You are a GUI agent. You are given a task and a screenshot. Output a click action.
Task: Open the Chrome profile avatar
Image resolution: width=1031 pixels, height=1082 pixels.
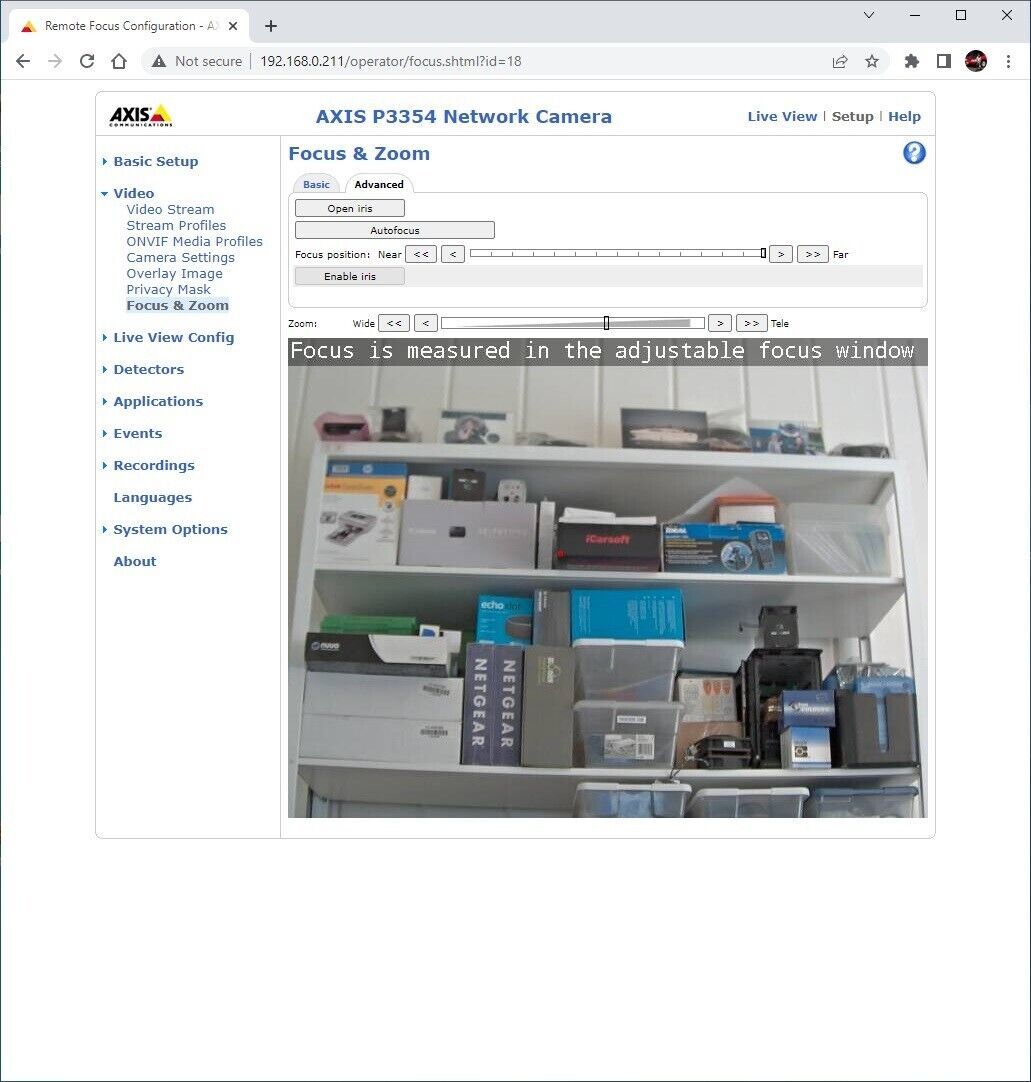pyautogui.click(x=975, y=61)
